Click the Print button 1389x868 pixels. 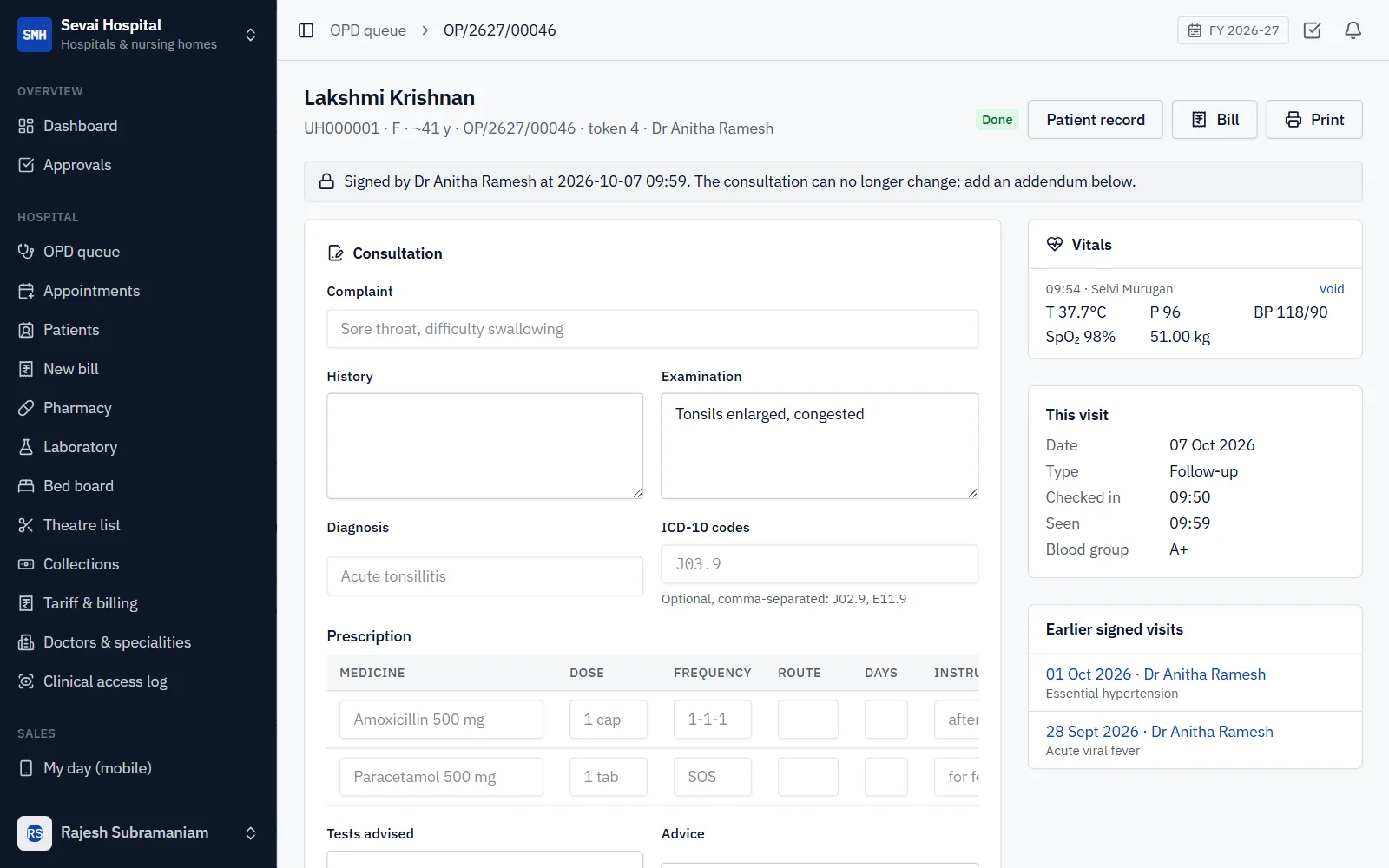point(1314,120)
